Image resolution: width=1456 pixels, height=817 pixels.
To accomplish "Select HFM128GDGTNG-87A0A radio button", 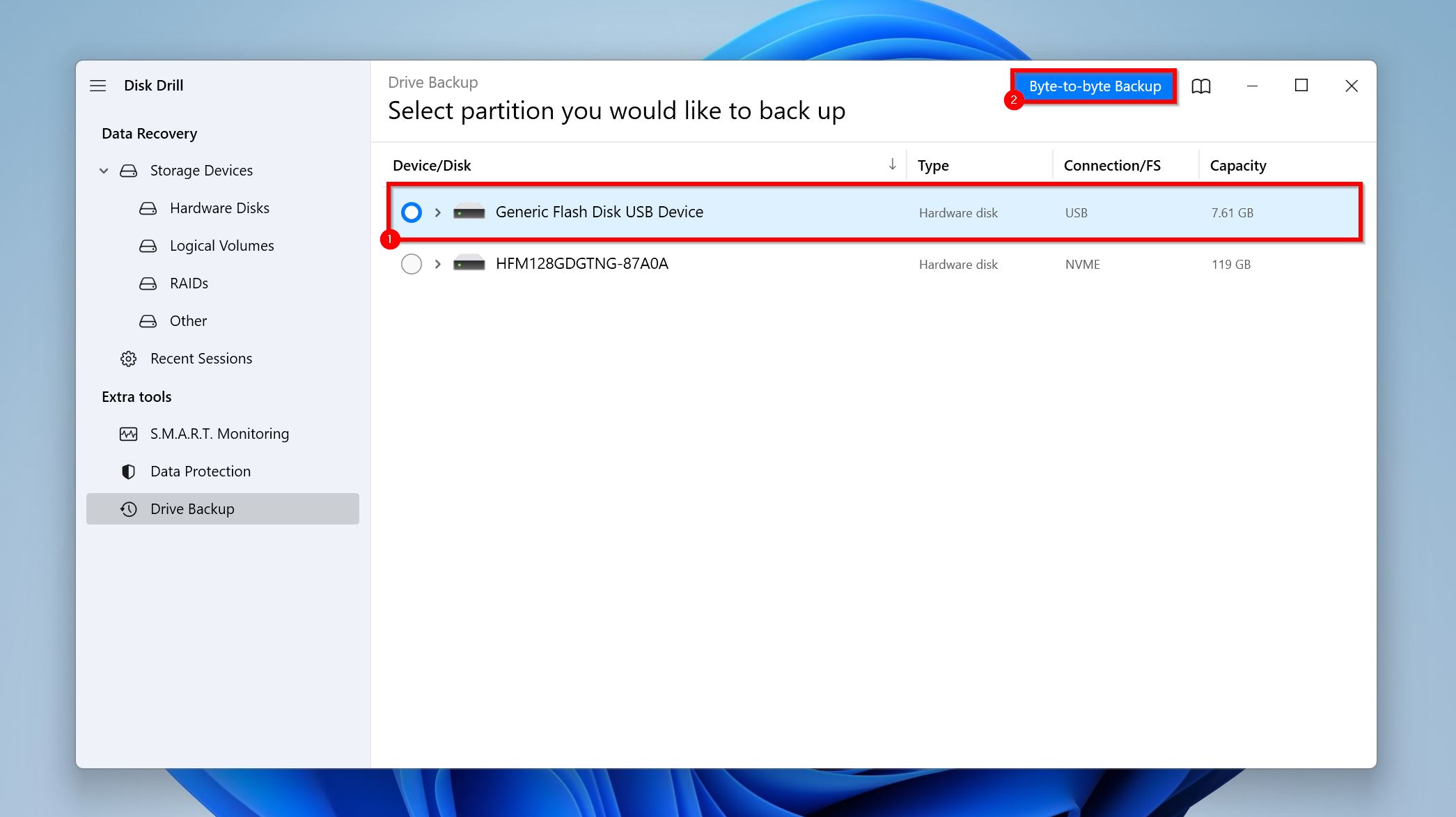I will [411, 263].
